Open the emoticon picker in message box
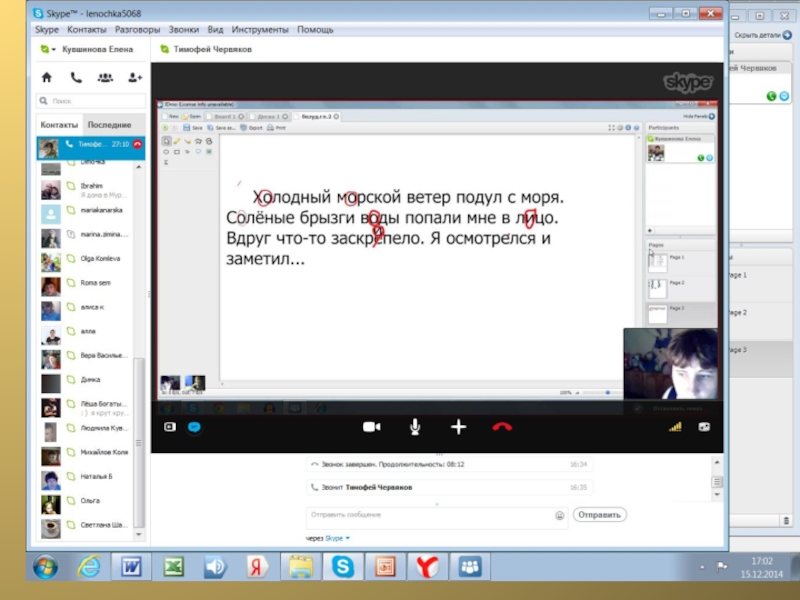 (560, 516)
